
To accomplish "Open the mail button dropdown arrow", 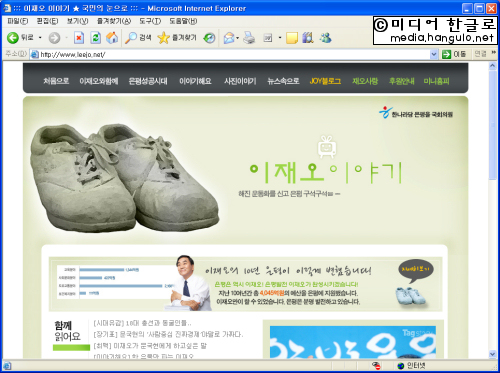I will pyautogui.click(x=237, y=38).
